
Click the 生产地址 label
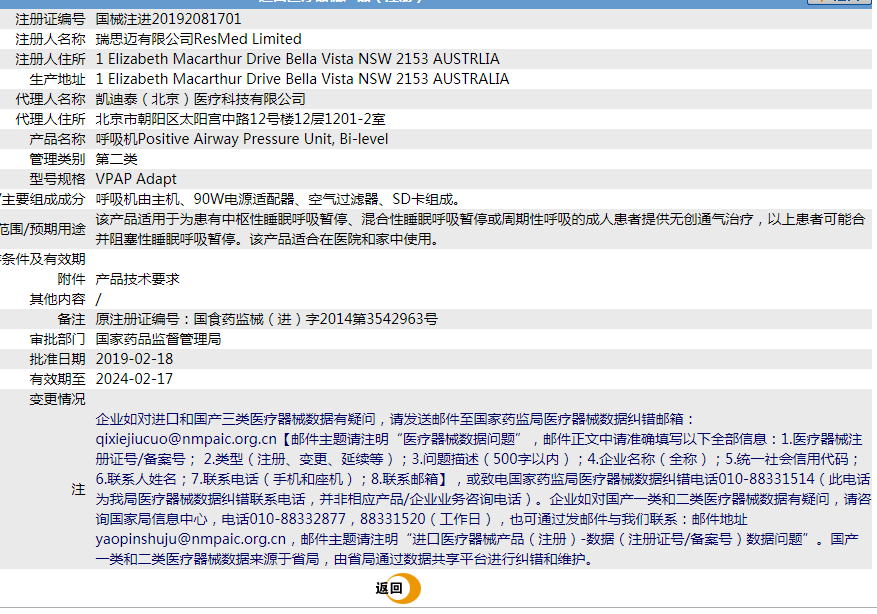click(x=57, y=79)
